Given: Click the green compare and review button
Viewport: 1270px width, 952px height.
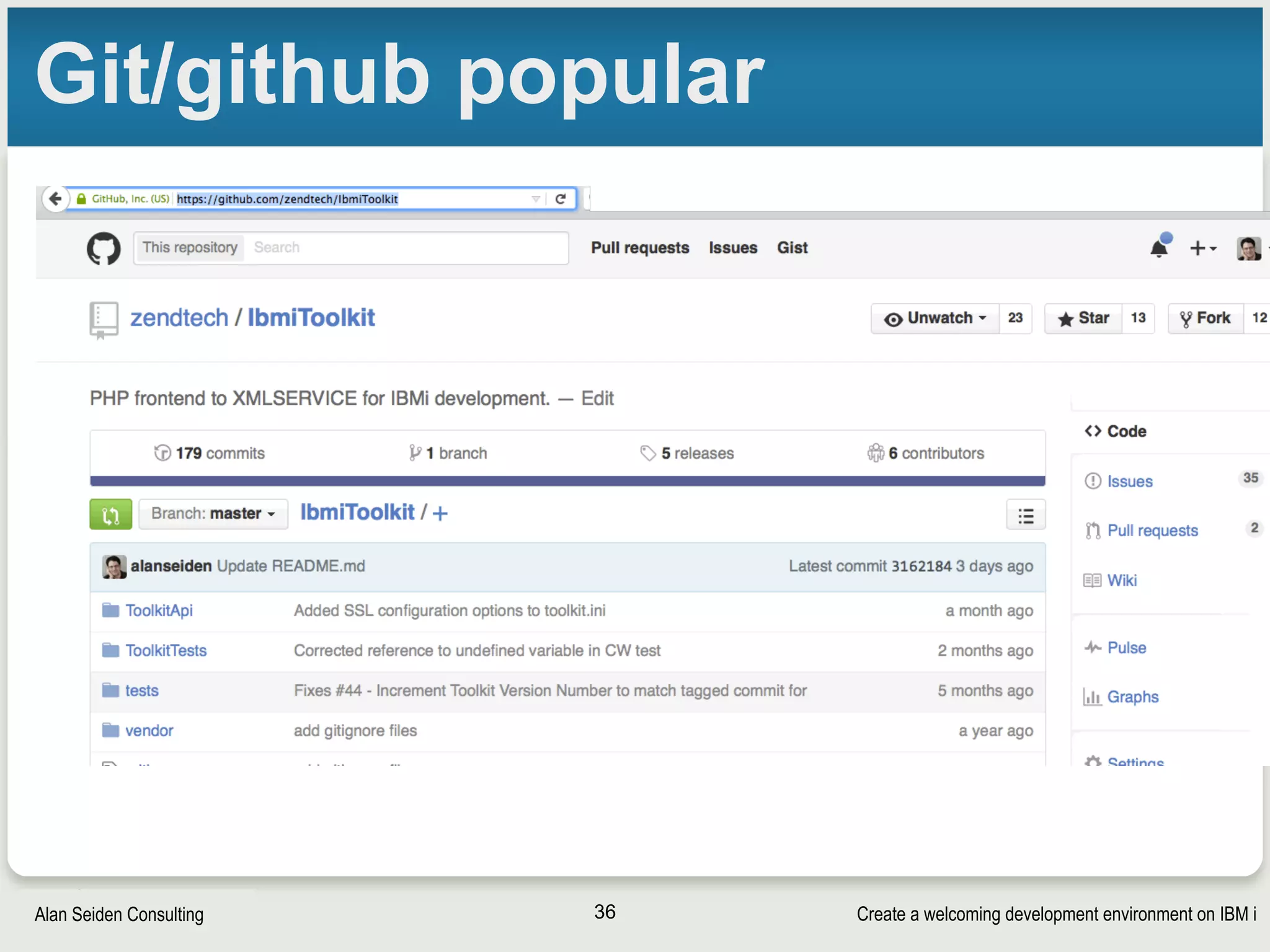Looking at the screenshot, I should pos(111,514).
